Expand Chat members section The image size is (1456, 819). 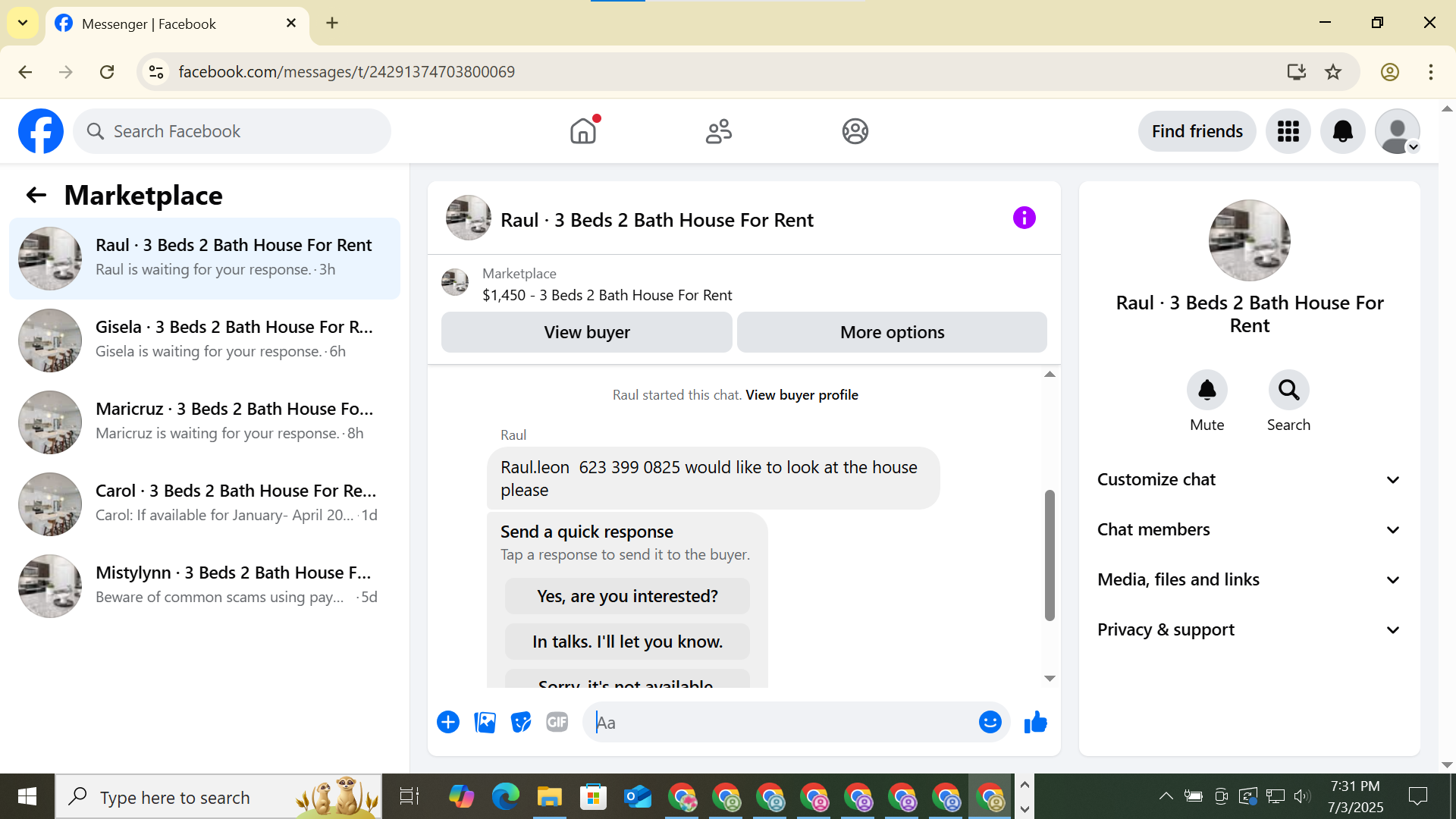[x=1248, y=530]
